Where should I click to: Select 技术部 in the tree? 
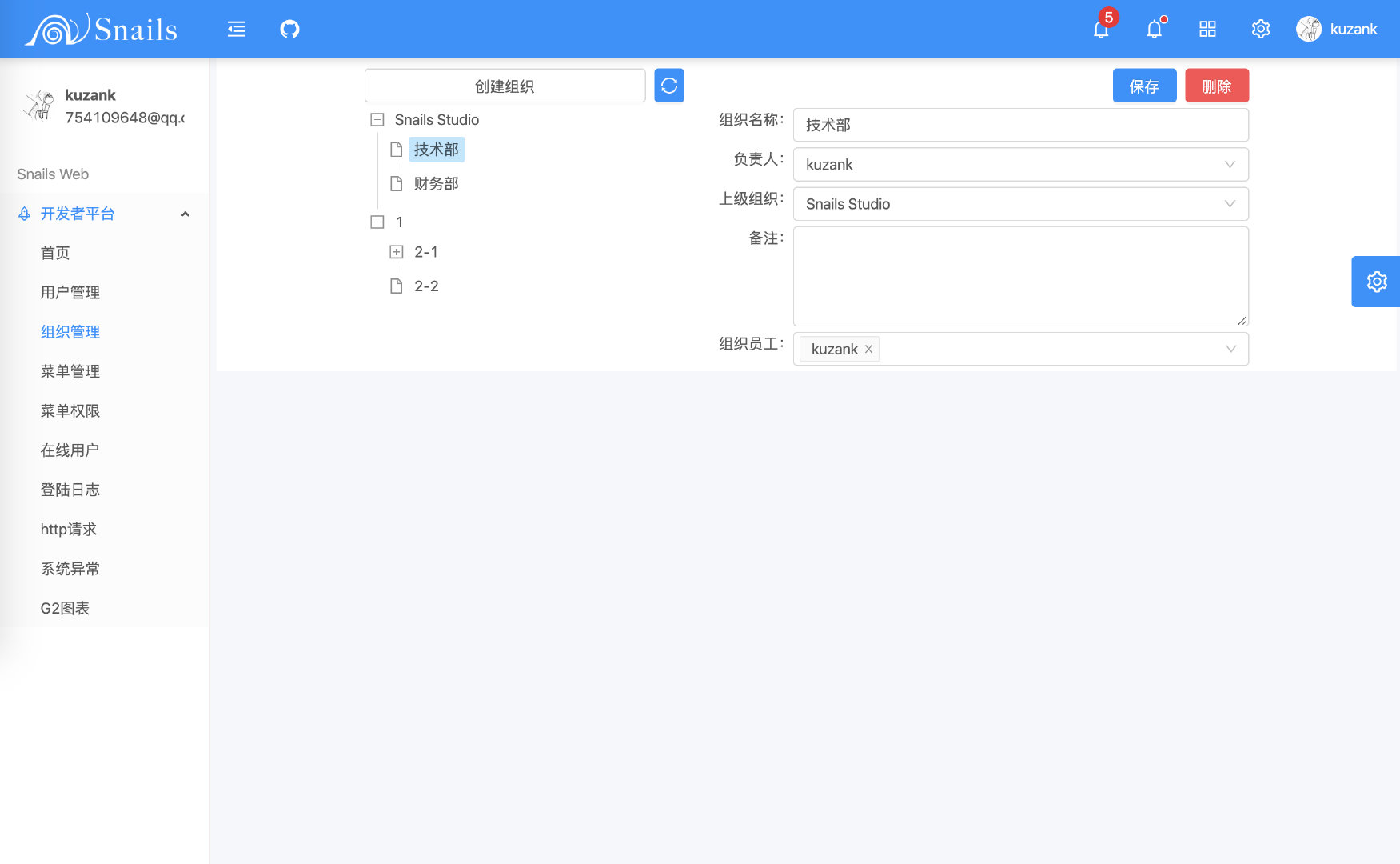(x=437, y=150)
